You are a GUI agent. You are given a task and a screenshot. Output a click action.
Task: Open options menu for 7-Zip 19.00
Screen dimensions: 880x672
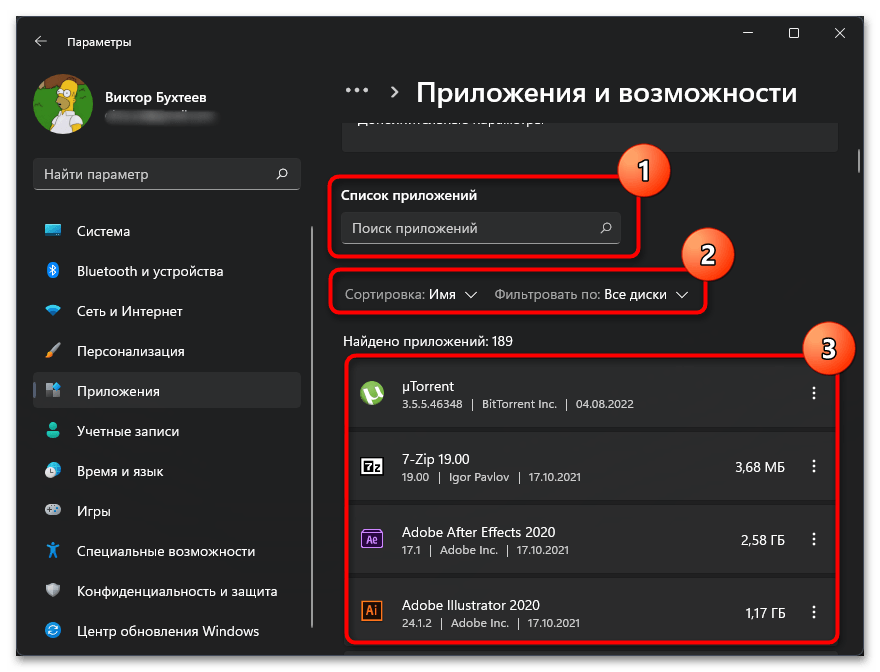pos(814,466)
